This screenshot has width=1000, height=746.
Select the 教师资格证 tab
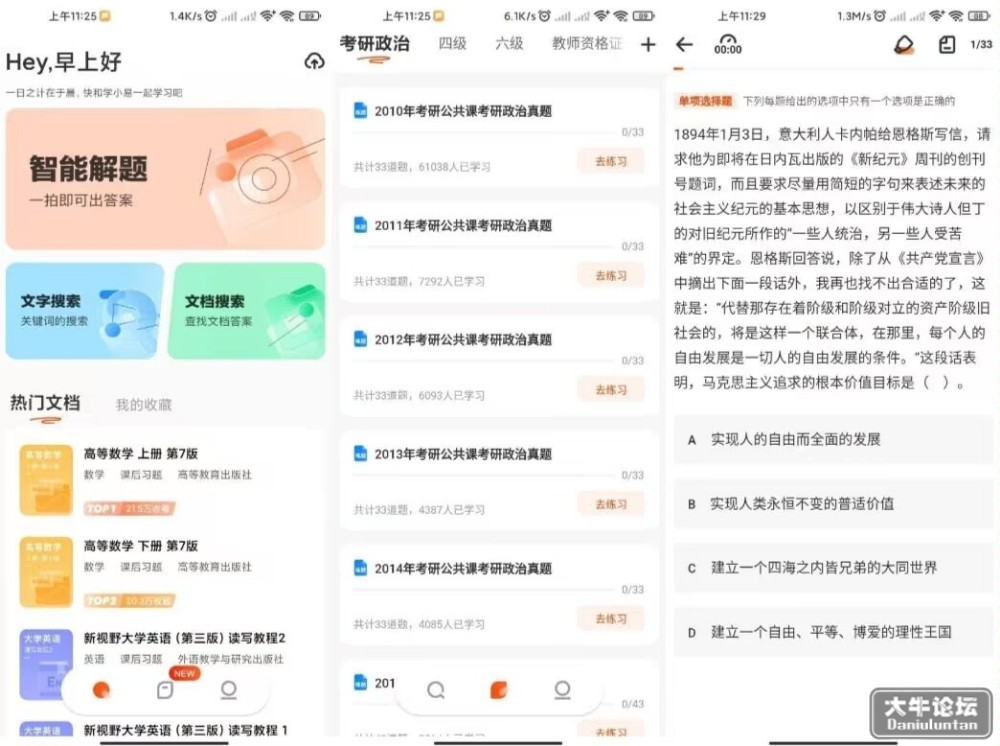(587, 43)
